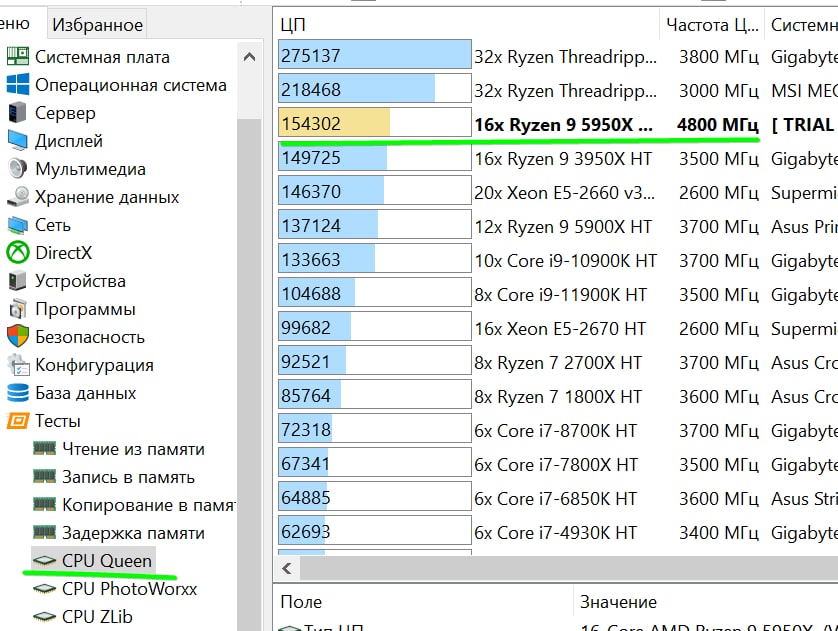The image size is (838, 631).
Task: Select the Запись в память test
Action: point(128,477)
